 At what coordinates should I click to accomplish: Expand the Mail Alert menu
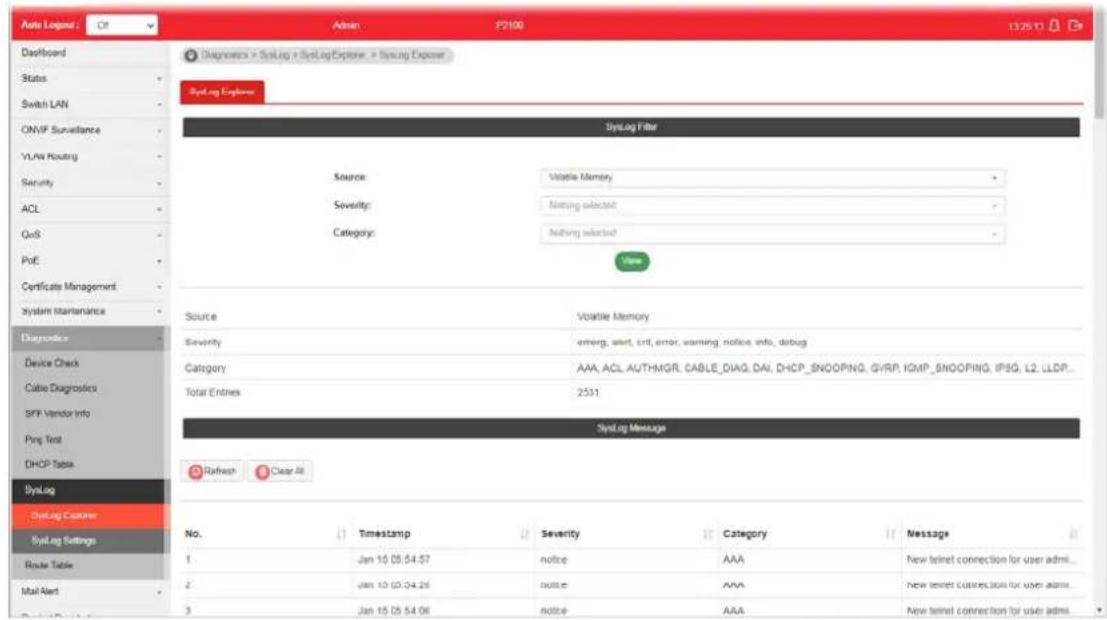coord(90,592)
